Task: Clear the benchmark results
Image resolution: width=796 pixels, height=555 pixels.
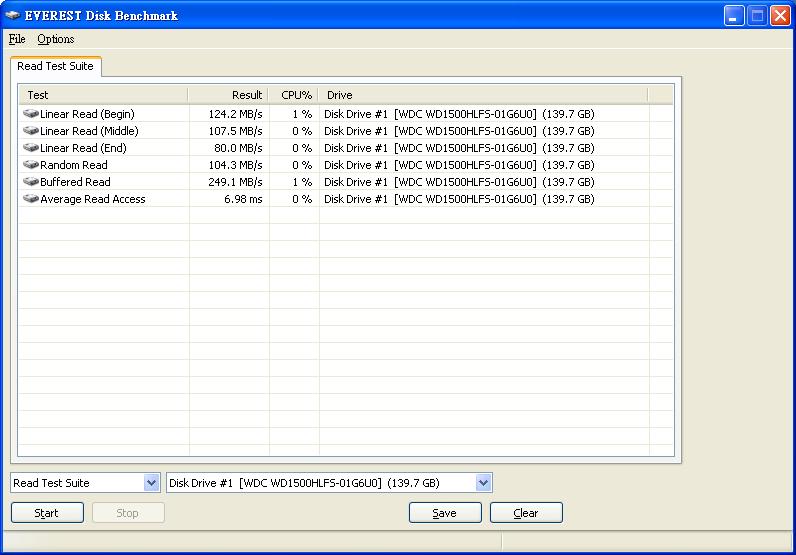Action: (x=526, y=512)
